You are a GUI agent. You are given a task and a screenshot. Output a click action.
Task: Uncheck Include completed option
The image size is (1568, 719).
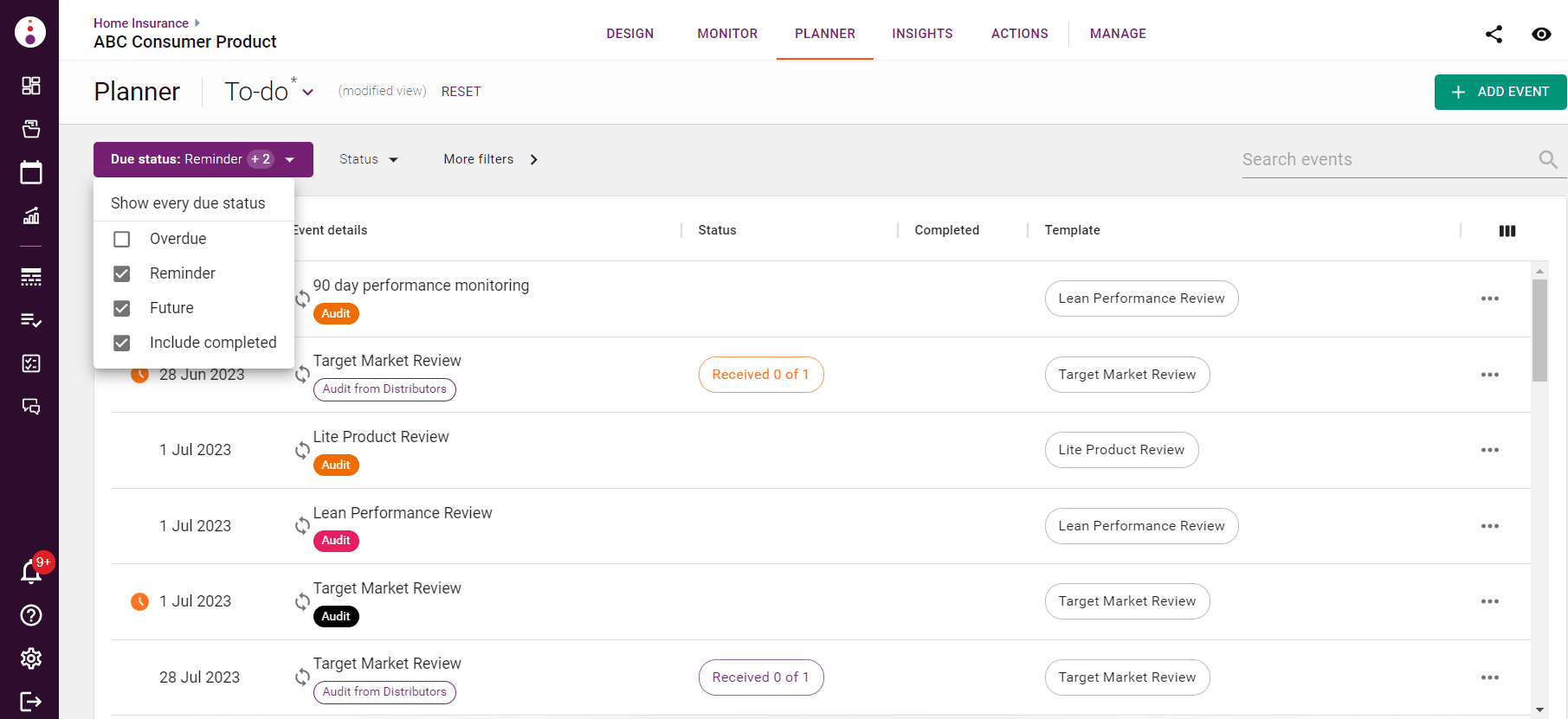[122, 343]
